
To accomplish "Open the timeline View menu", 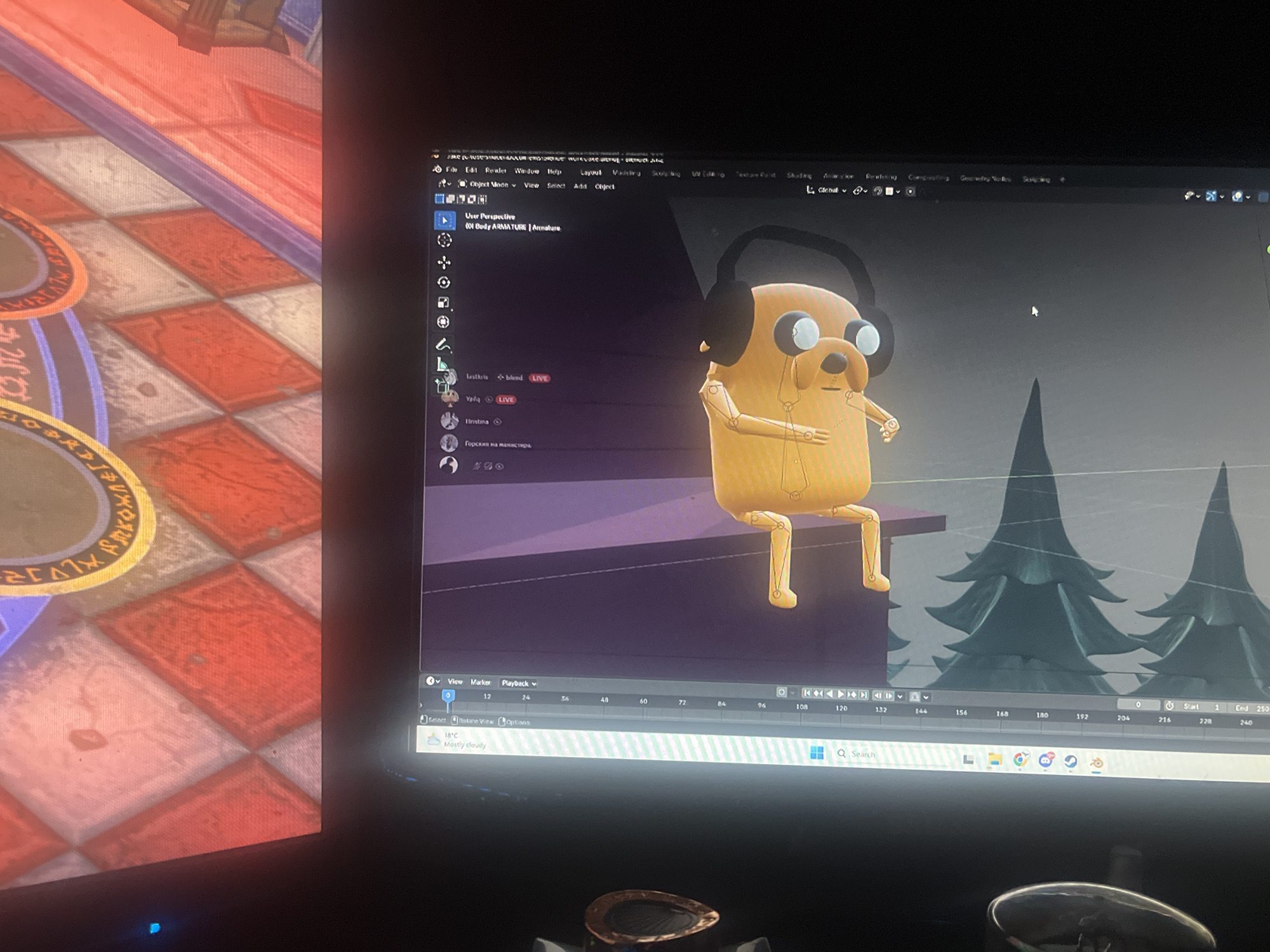I will point(455,682).
